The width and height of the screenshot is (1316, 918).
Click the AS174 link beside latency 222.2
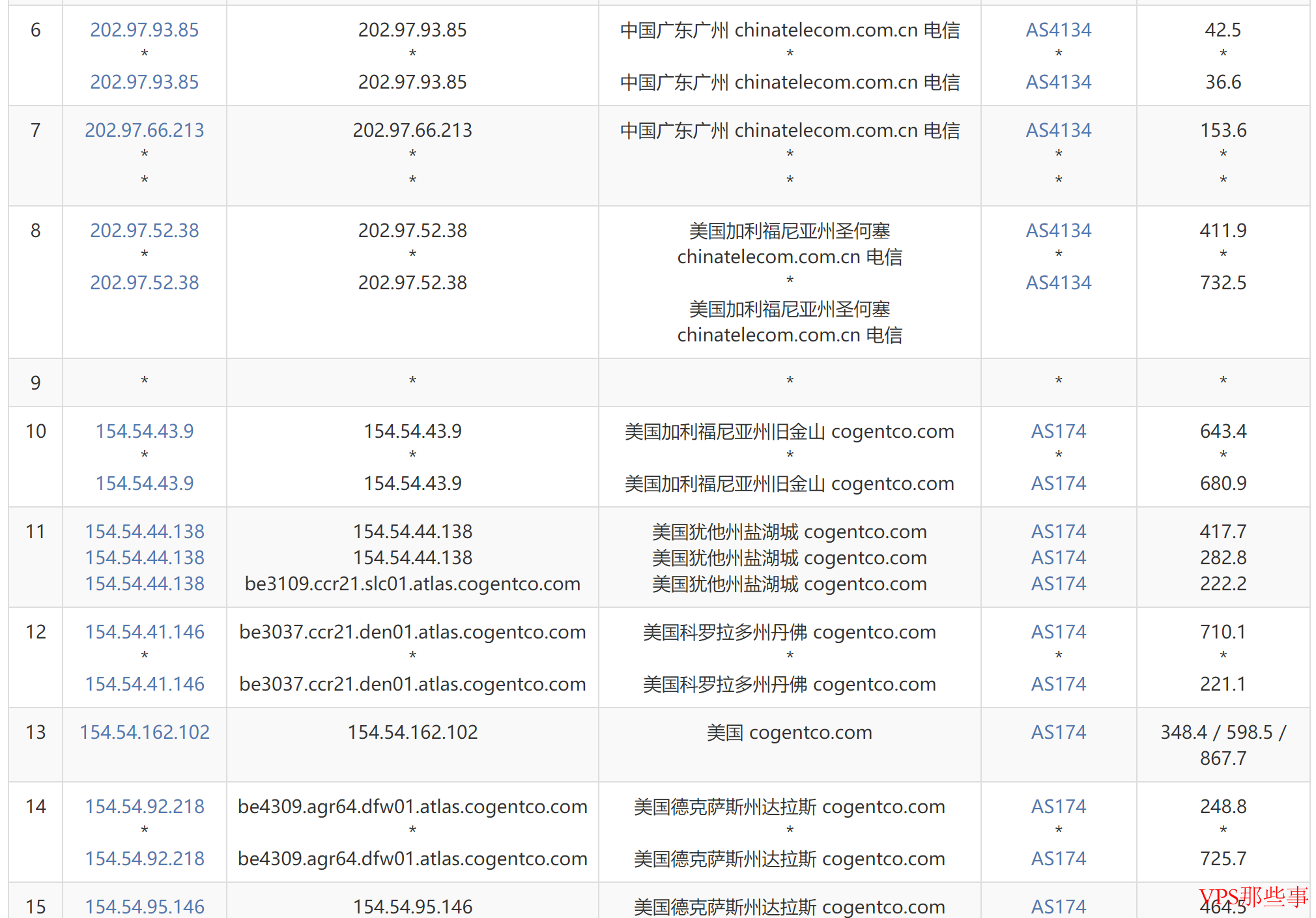[1059, 584]
